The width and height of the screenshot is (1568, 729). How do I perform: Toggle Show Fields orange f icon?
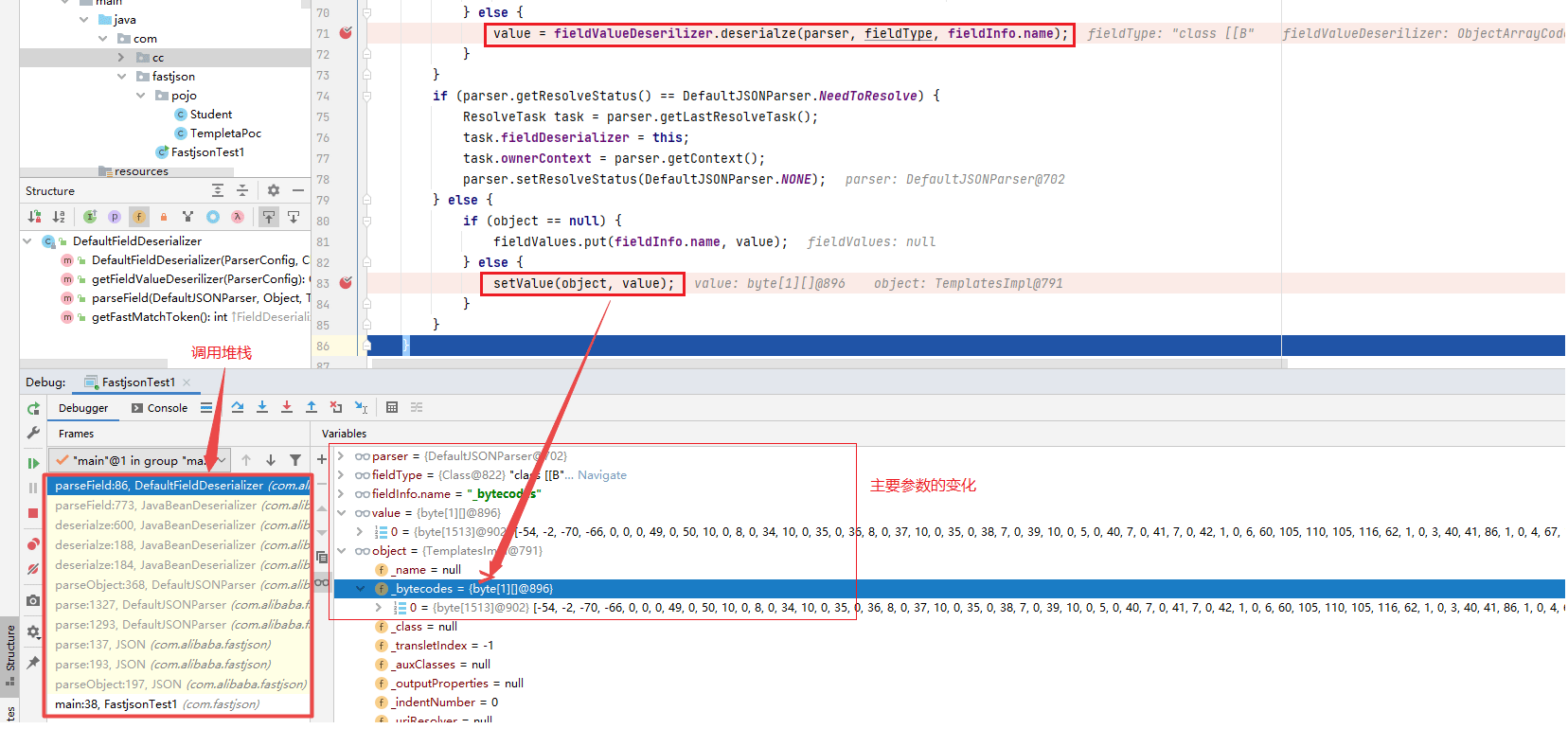tap(139, 217)
